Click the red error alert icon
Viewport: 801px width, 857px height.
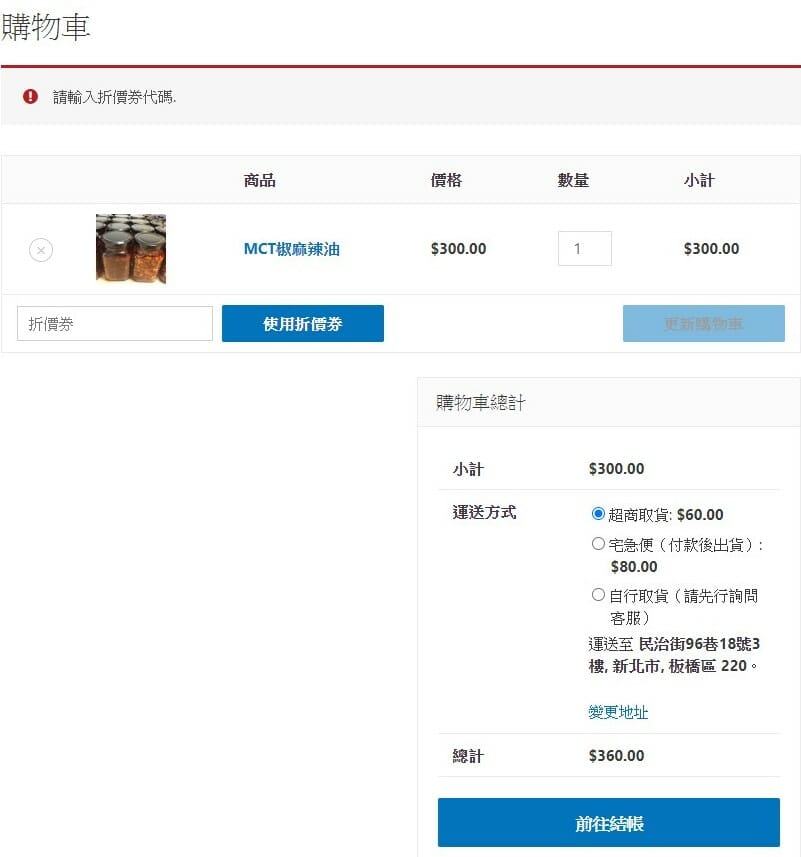(30, 96)
